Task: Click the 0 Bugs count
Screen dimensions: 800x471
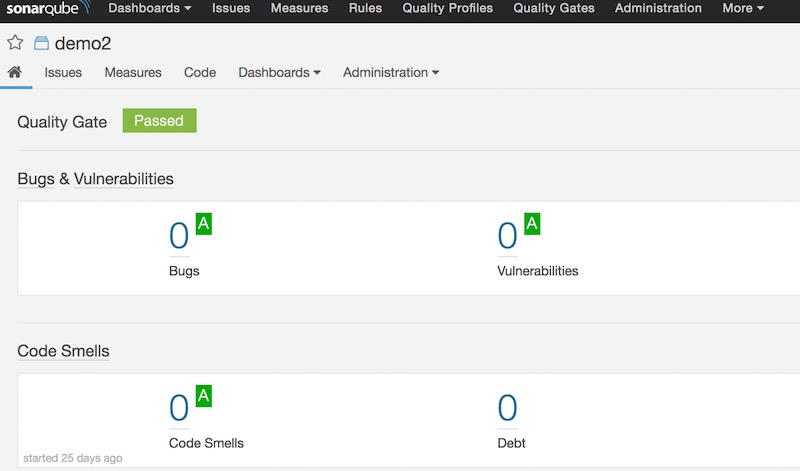Action: pos(179,236)
